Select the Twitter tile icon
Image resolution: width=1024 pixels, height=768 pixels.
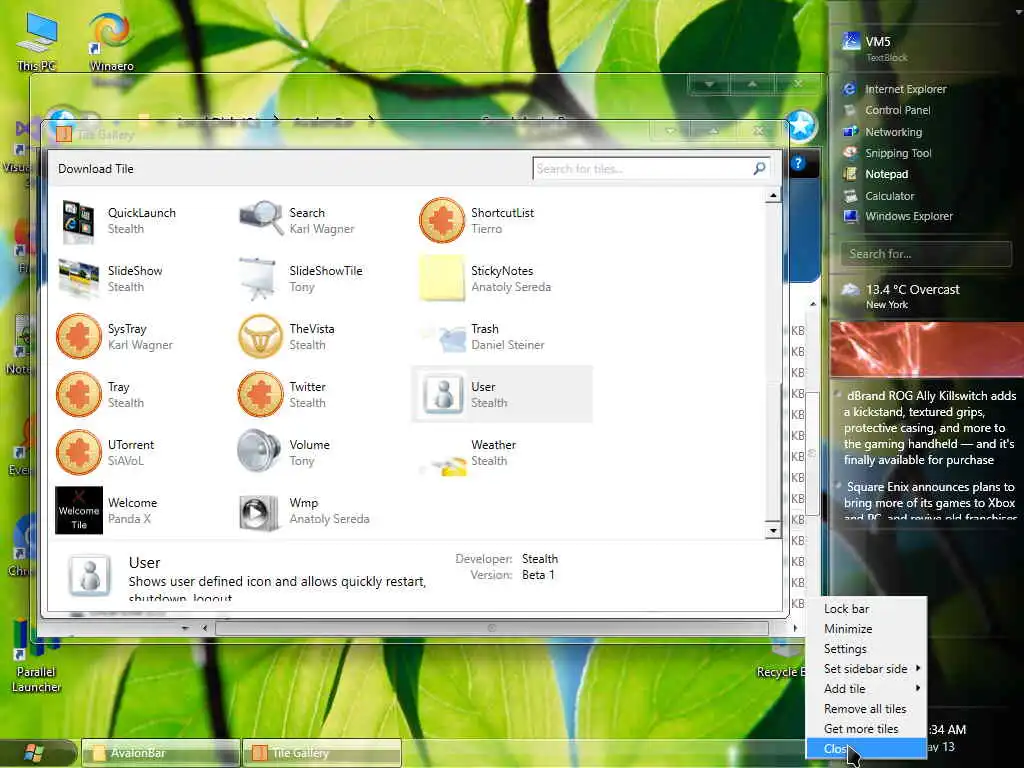[x=260, y=394]
